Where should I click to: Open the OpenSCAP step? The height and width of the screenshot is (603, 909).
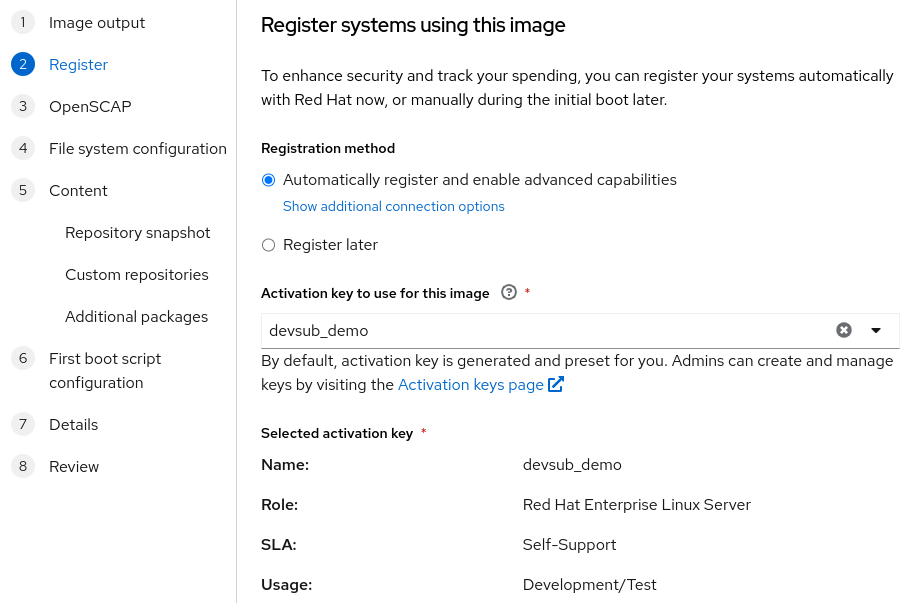[89, 106]
